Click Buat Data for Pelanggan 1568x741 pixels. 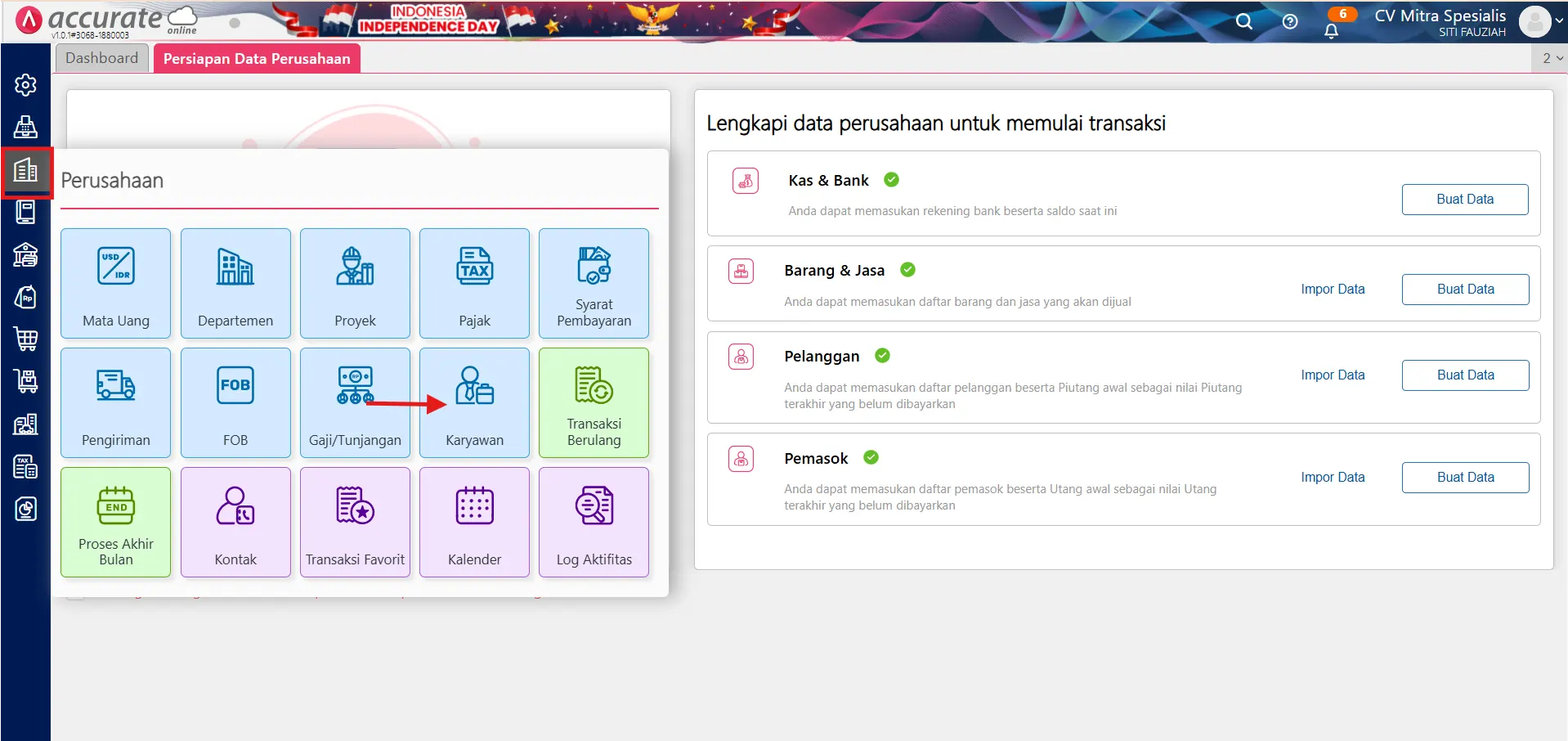coord(1465,375)
